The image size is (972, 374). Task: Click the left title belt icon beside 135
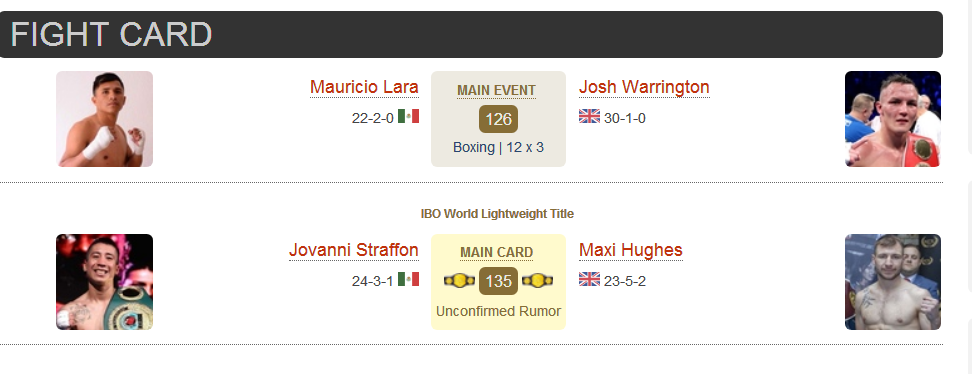[x=459, y=281]
